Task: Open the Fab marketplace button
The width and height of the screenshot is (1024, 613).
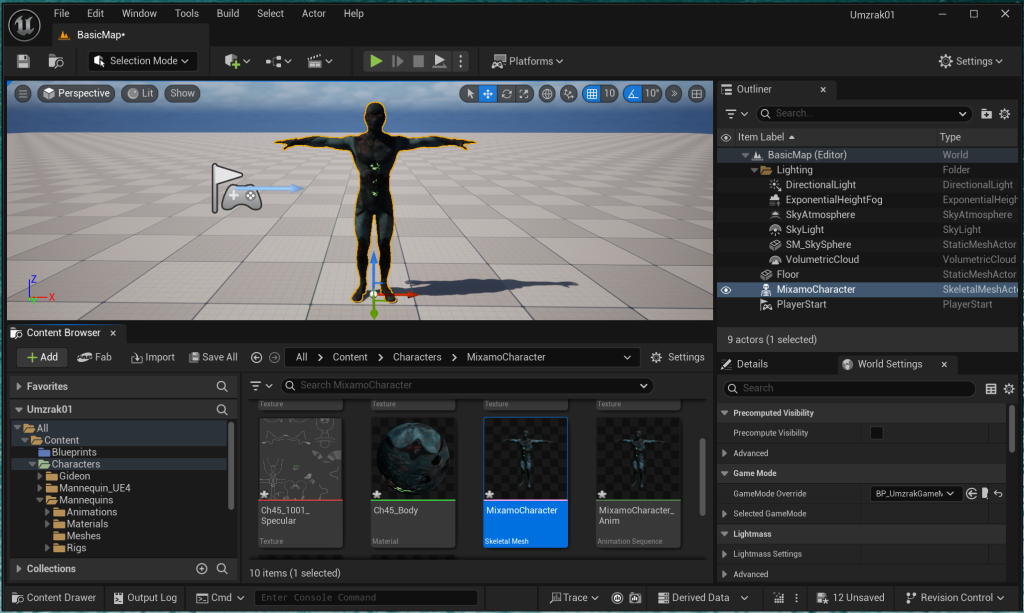Action: (x=95, y=357)
